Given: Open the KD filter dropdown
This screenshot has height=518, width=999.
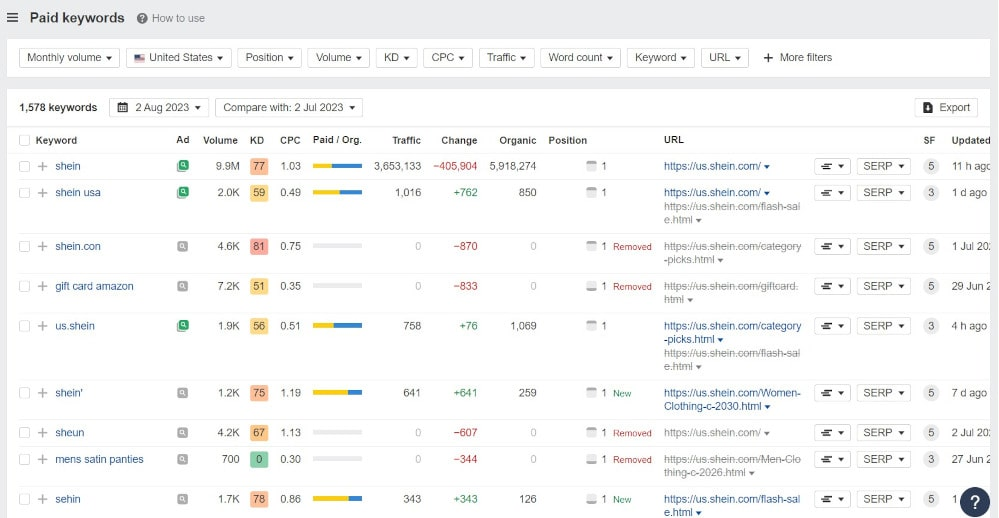Looking at the screenshot, I should (396, 57).
